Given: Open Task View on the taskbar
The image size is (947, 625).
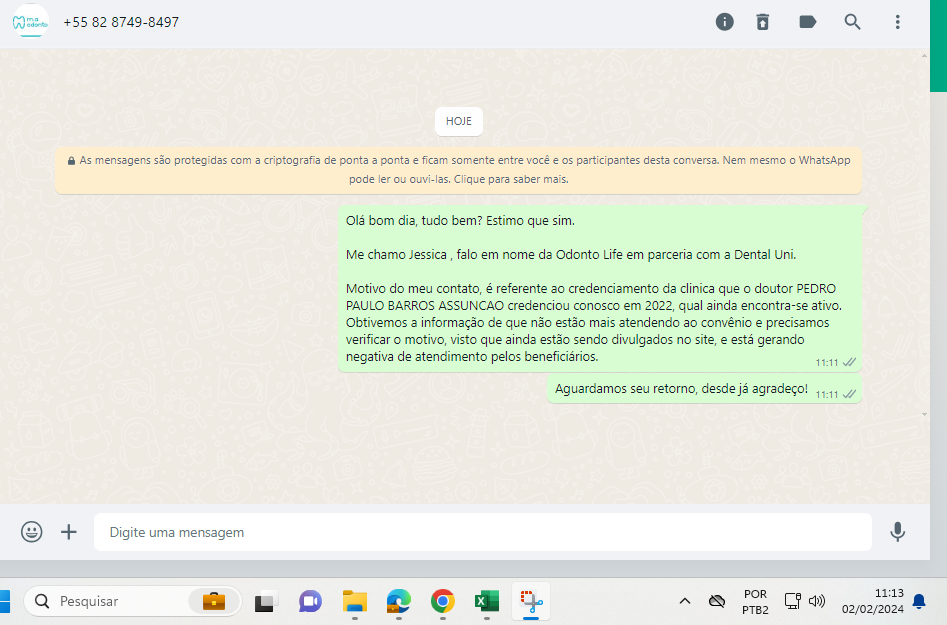Looking at the screenshot, I should coord(266,601).
